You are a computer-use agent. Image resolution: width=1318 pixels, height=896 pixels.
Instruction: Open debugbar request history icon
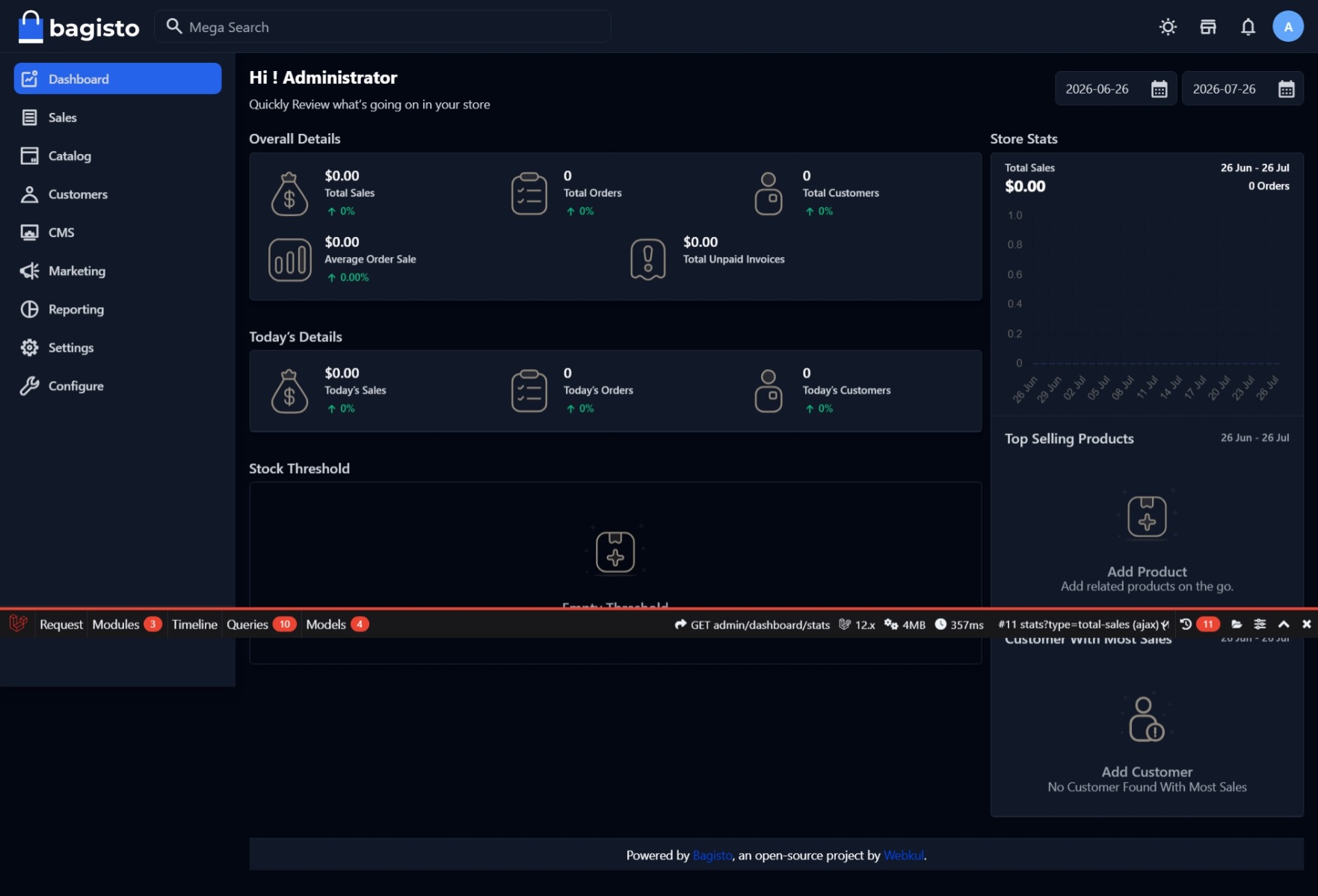[x=1186, y=624]
